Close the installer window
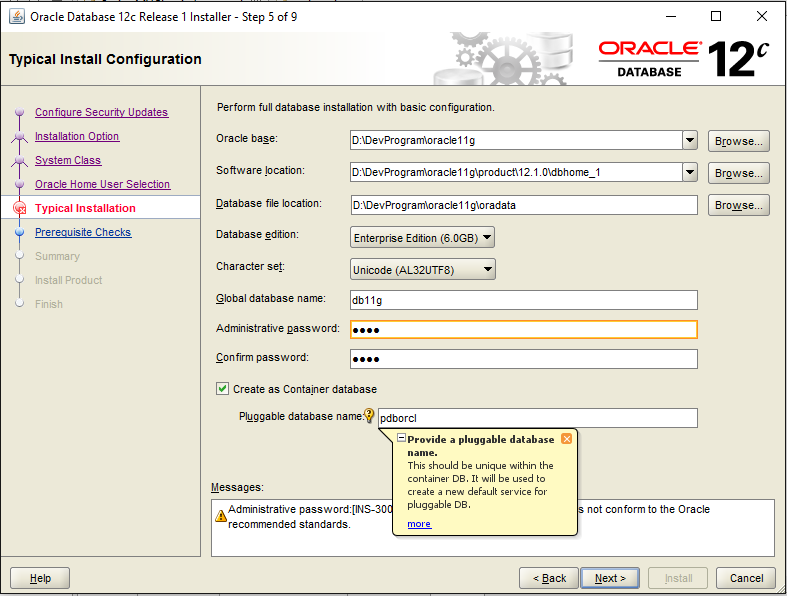Image resolution: width=787 pixels, height=596 pixels. click(762, 16)
